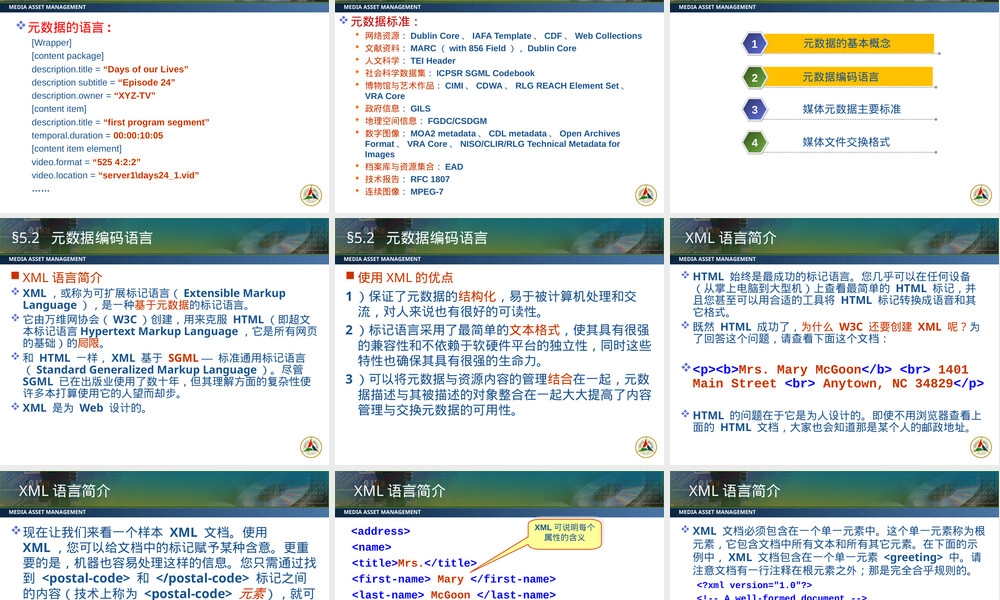The height and width of the screenshot is (600, 1000).
Task: Click the heading 元数据标准：
Action: tap(385, 22)
